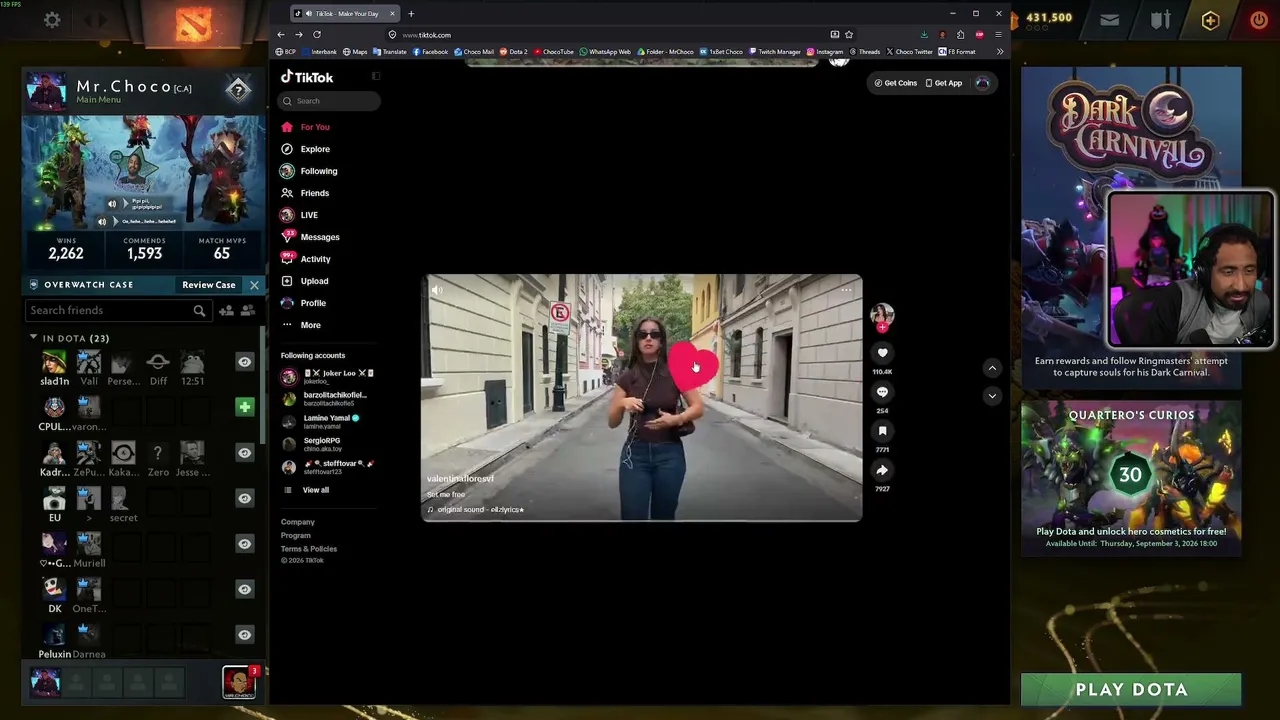Dismiss the Overwatch Case banner
This screenshot has width=1280, height=720.
pos(254,285)
